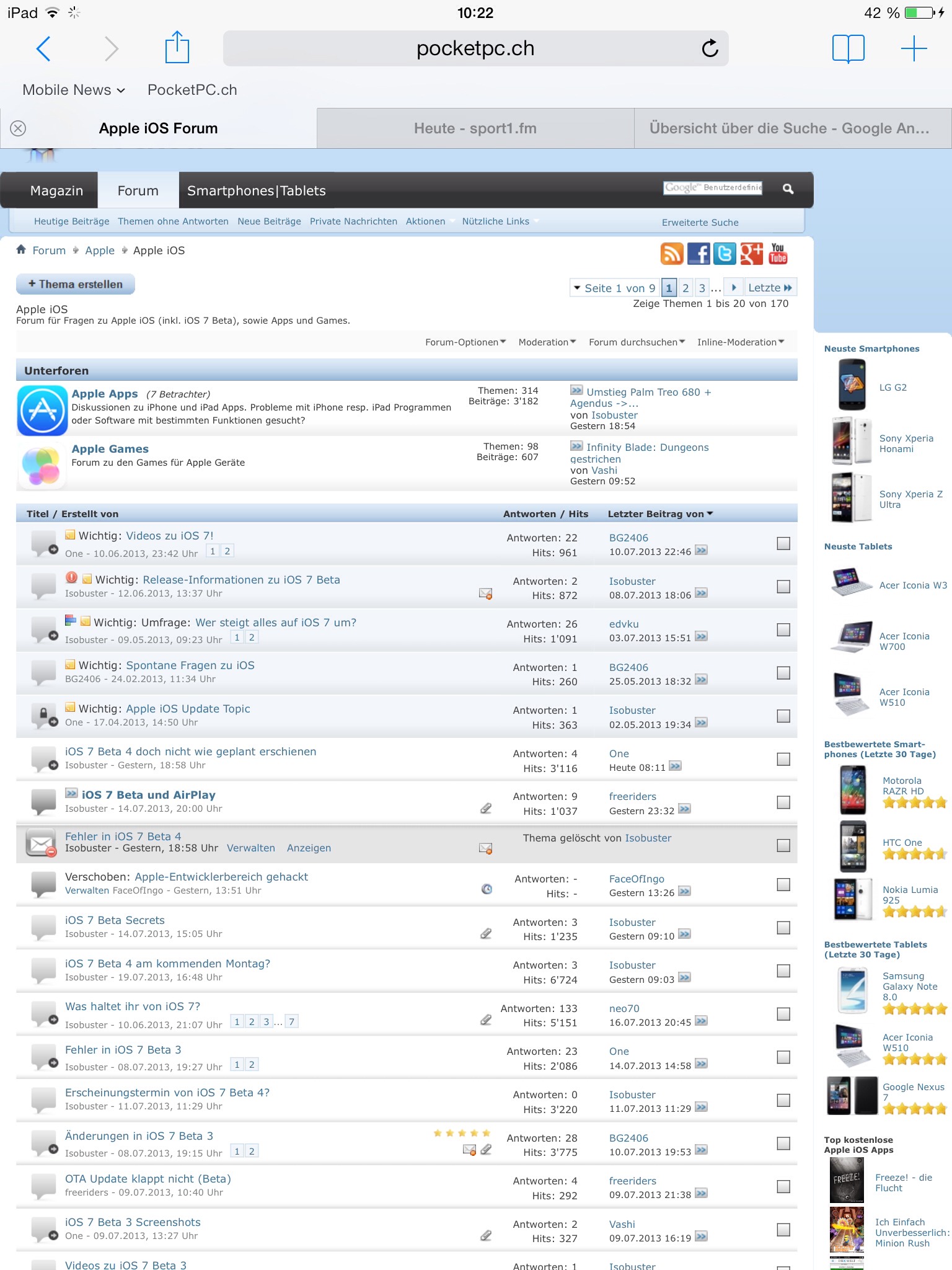This screenshot has height=1270, width=952.
Task: Check box for deleted thread Fehler in iOS 7 Beta 4
Action: 783,845
